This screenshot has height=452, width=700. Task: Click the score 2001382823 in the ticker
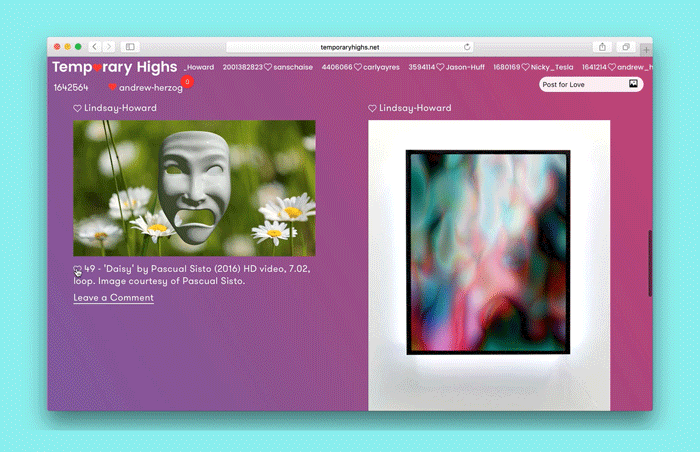click(243, 67)
